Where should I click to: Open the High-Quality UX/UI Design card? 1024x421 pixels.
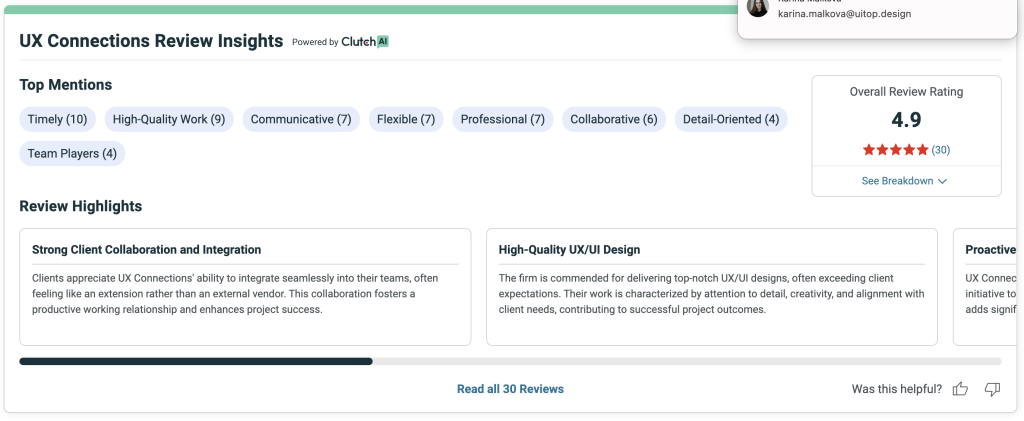[x=712, y=287]
